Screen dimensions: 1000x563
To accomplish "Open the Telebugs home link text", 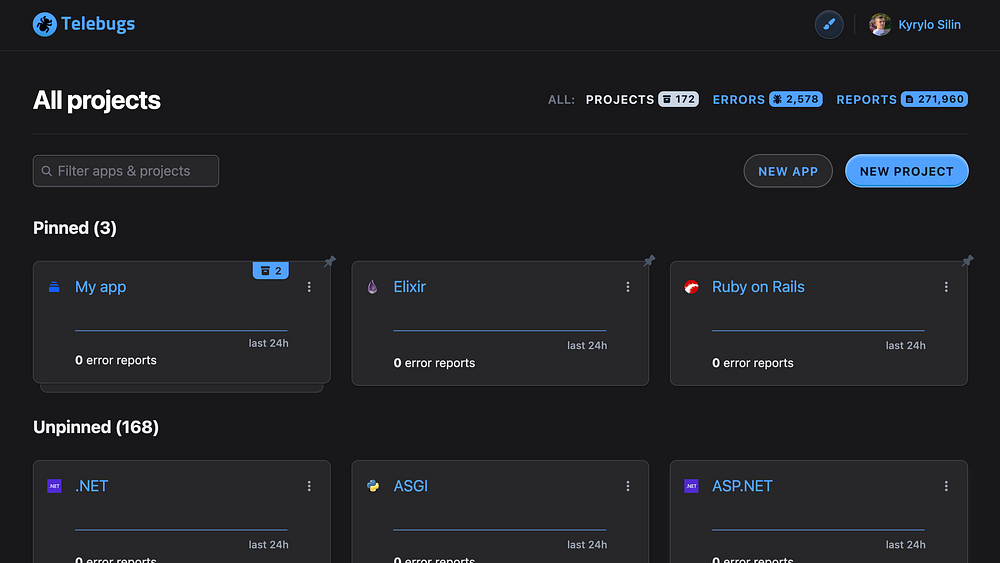I will [98, 24].
